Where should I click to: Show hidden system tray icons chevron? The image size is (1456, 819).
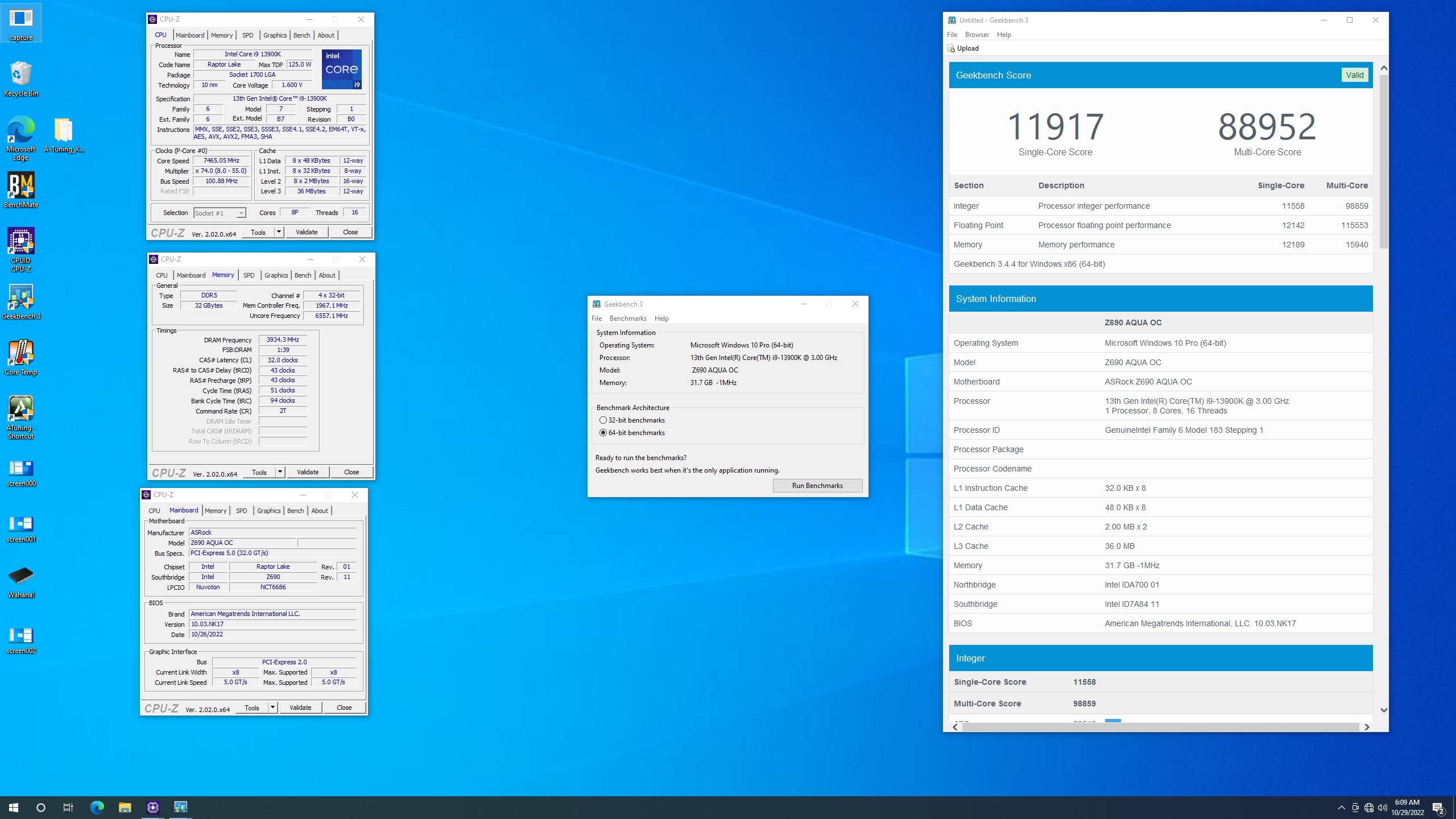(x=1342, y=808)
